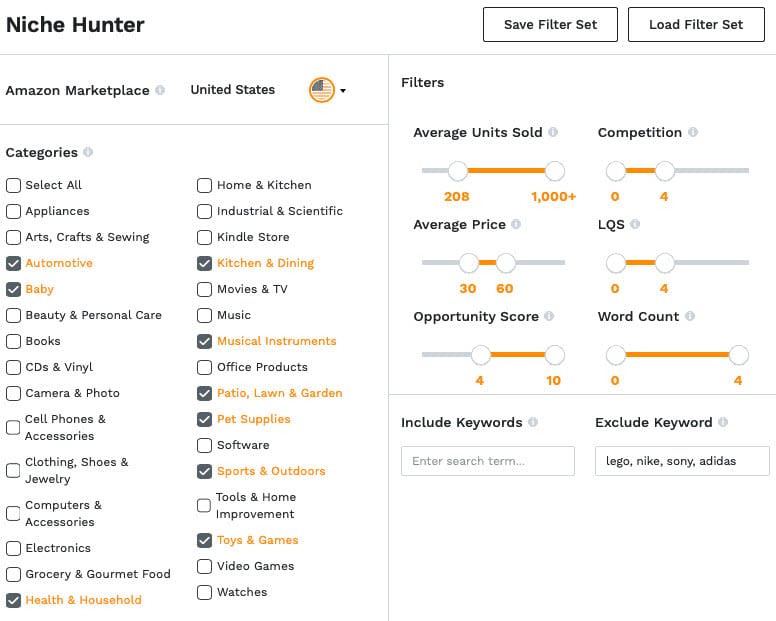Click LQS maximum slider handle
This screenshot has height=621, width=776.
click(x=665, y=263)
